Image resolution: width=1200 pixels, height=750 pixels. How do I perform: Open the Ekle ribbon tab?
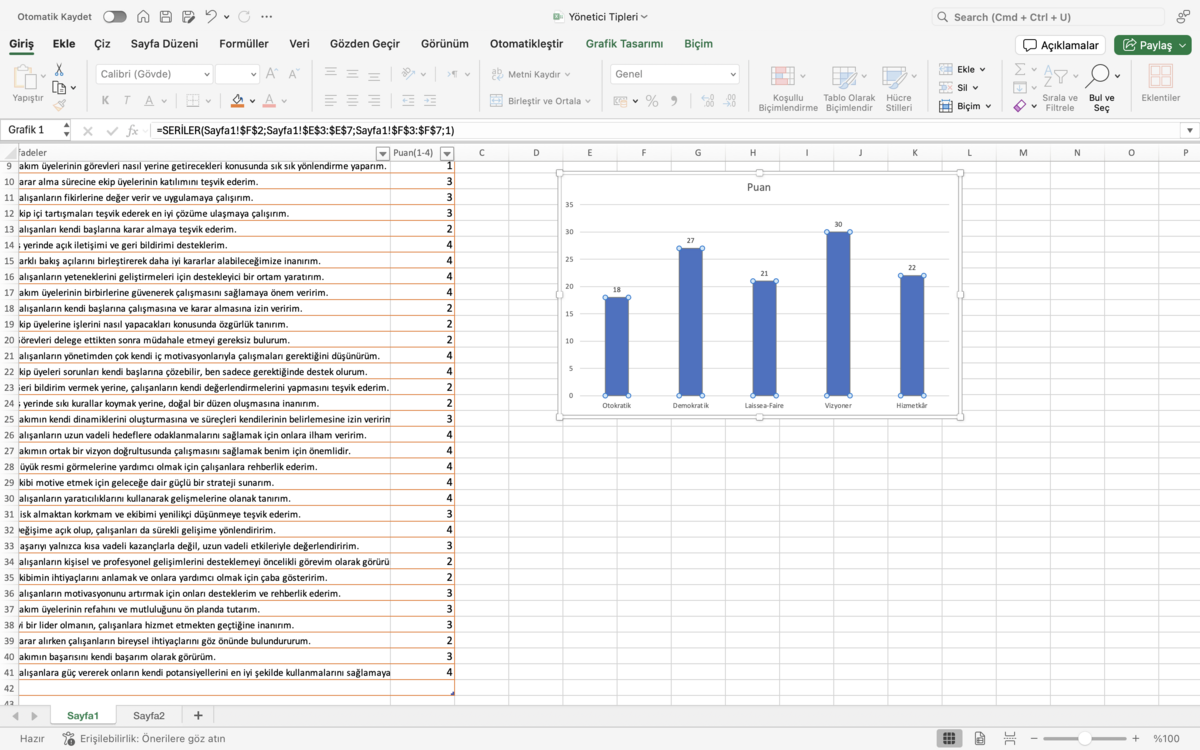pyautogui.click(x=64, y=44)
